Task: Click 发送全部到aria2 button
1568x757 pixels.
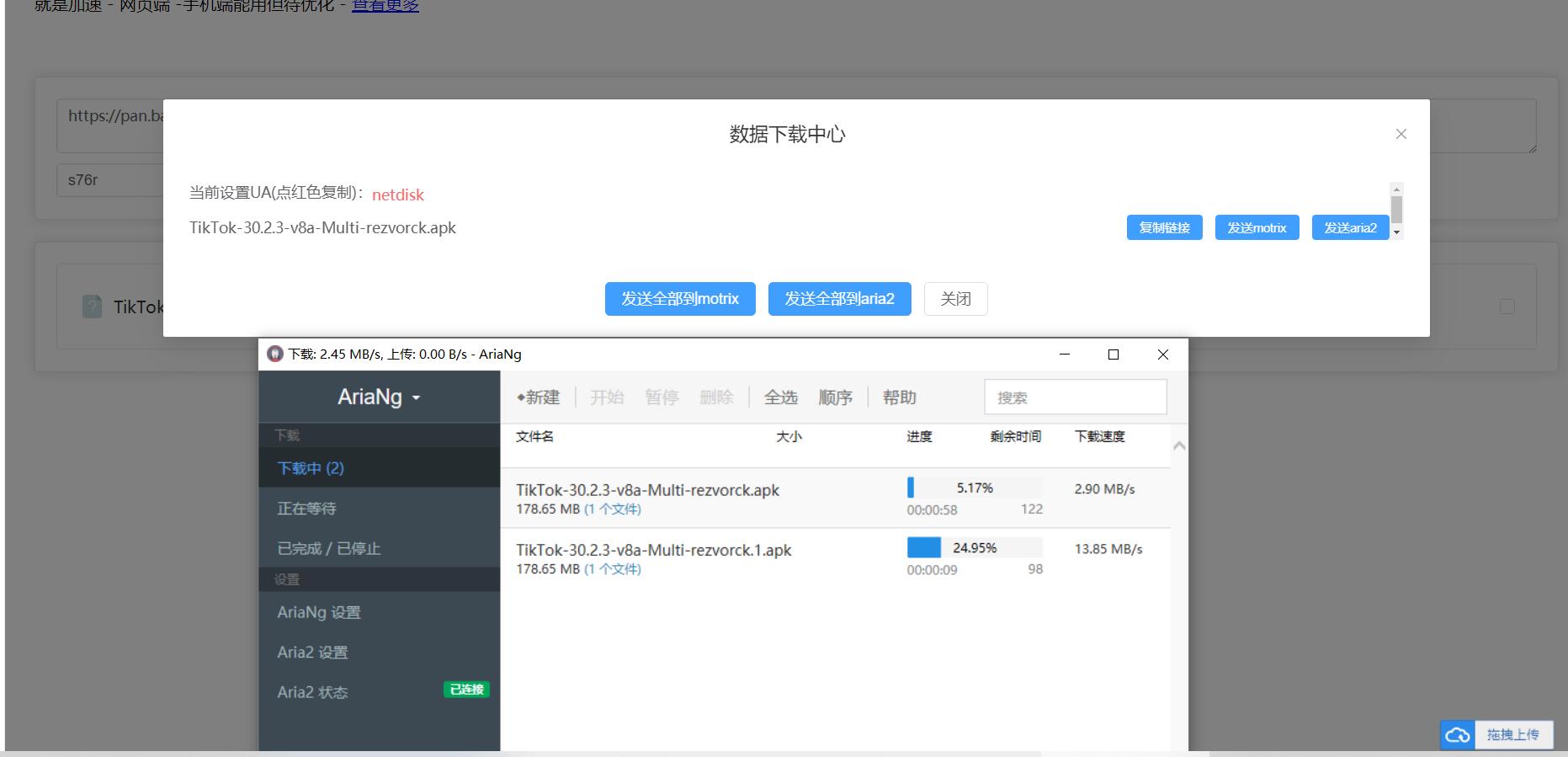Action: [839, 299]
